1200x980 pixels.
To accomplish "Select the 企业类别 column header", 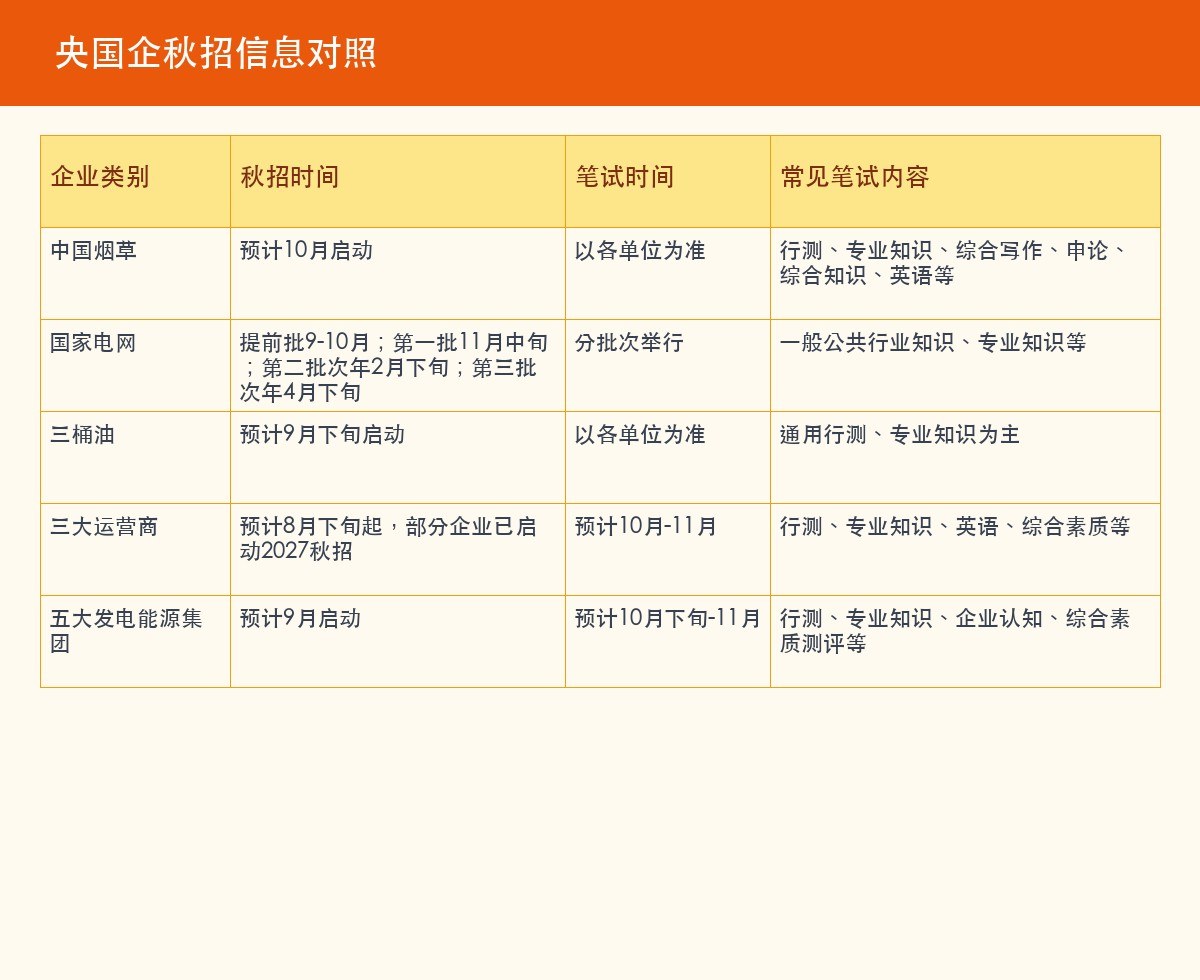I will pyautogui.click(x=135, y=181).
